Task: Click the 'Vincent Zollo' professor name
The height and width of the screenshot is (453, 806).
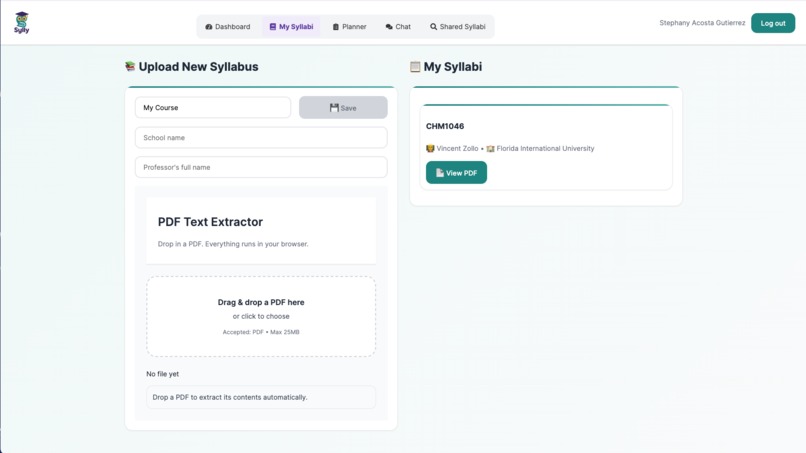Action: point(457,149)
